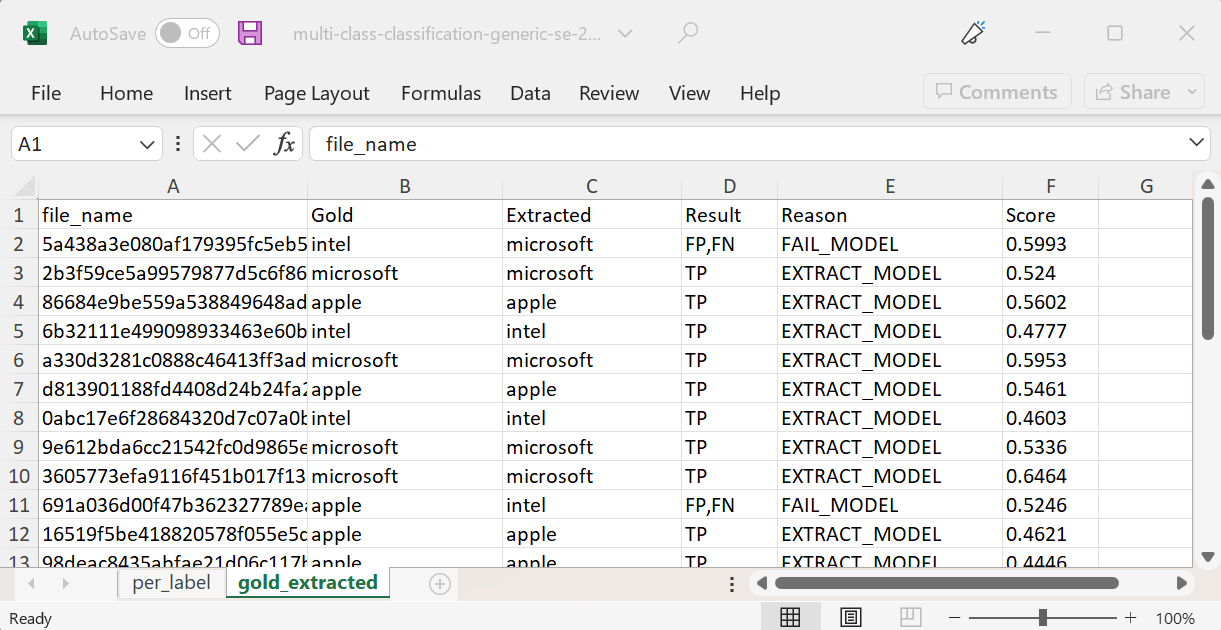Screen dimensions: 1221x630
Task: Select column F header
Action: (x=1050, y=186)
